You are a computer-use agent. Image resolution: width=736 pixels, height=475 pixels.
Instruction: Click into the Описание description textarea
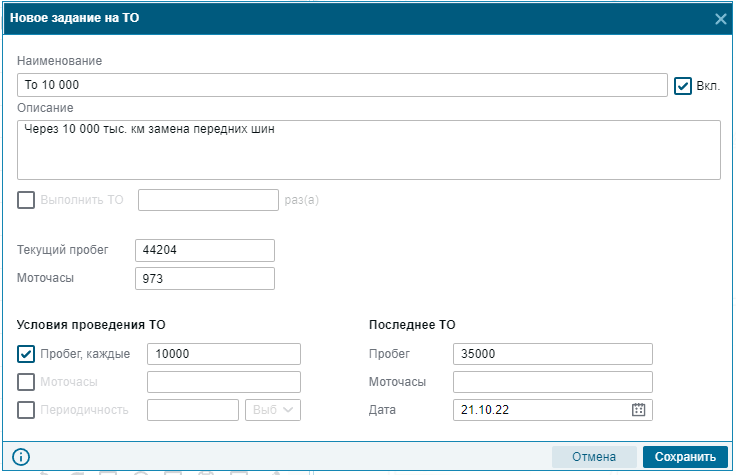pyautogui.click(x=368, y=150)
